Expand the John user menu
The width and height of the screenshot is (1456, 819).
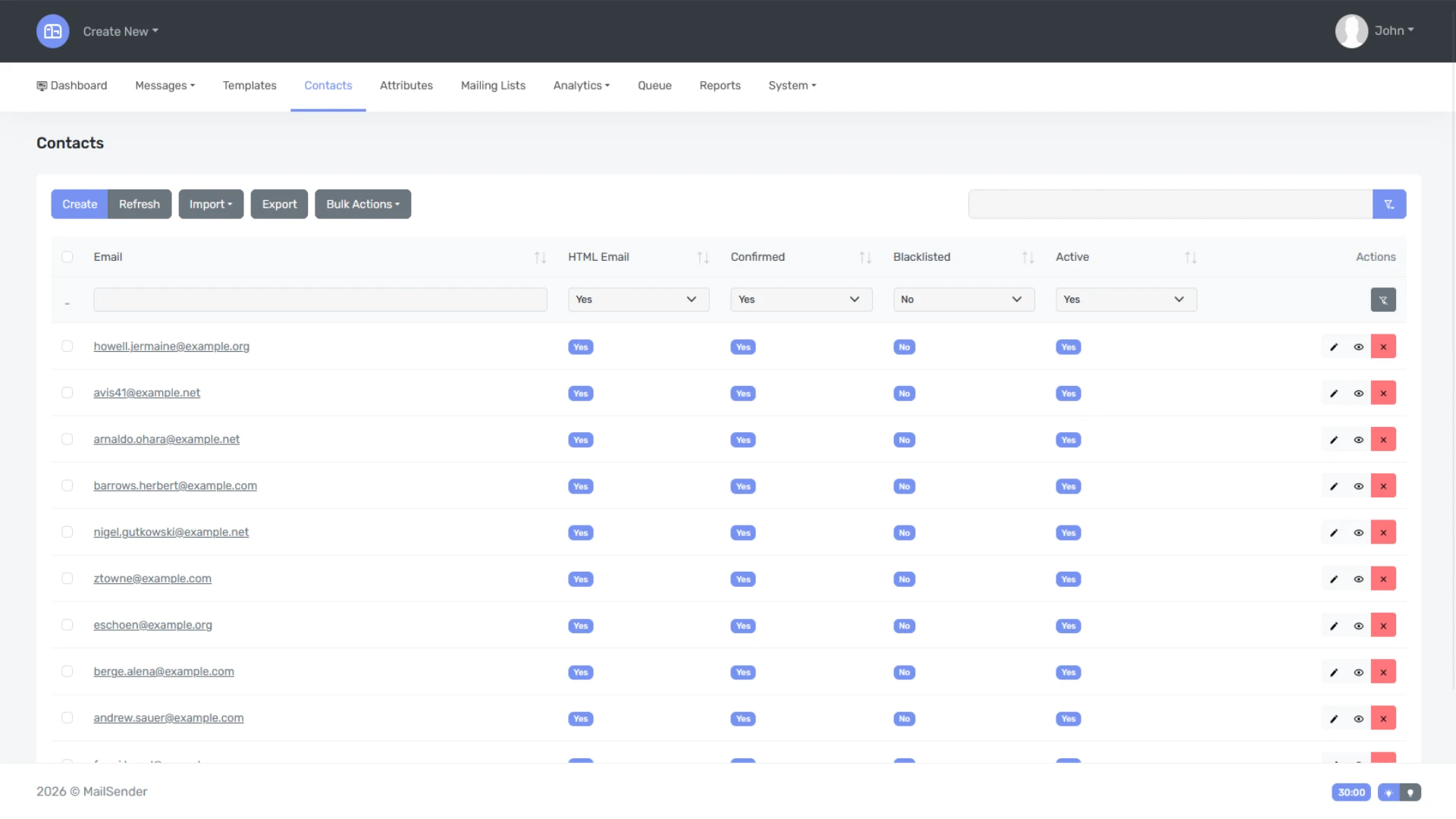point(1394,31)
